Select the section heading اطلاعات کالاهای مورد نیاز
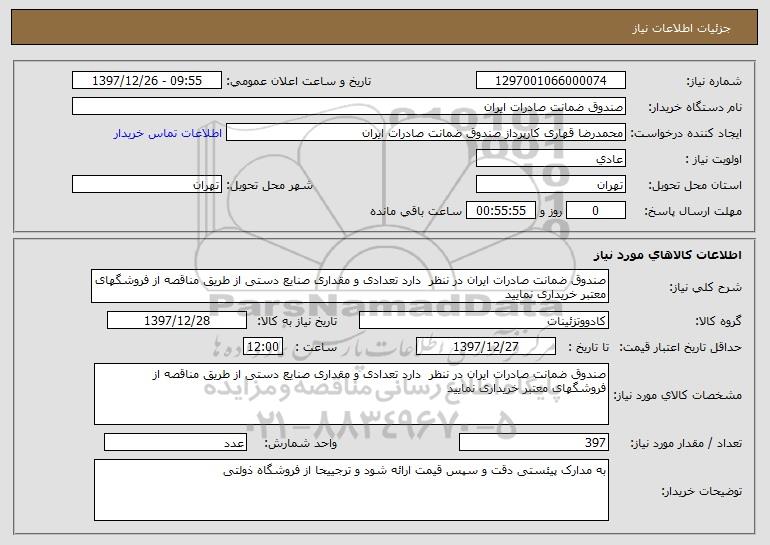The height and width of the screenshot is (545, 770). tap(667, 255)
